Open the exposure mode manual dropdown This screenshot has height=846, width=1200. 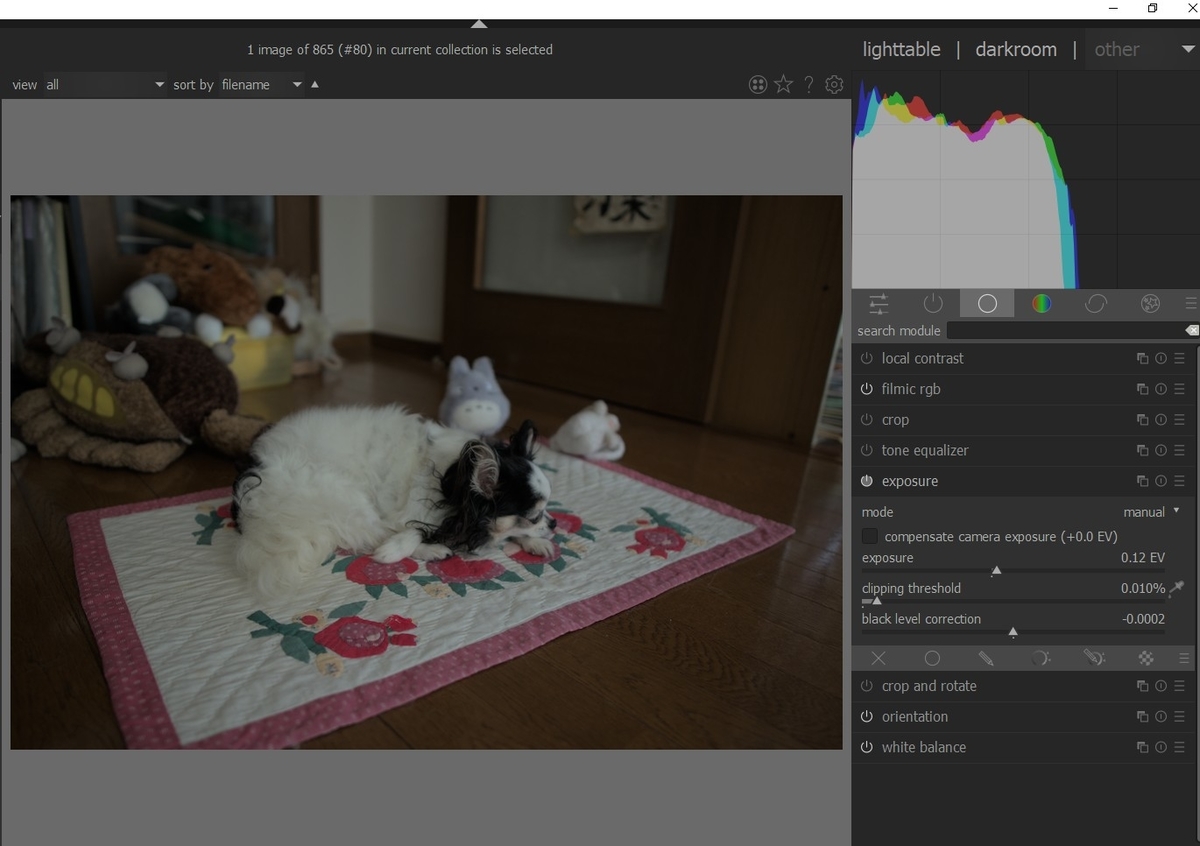[1151, 512]
